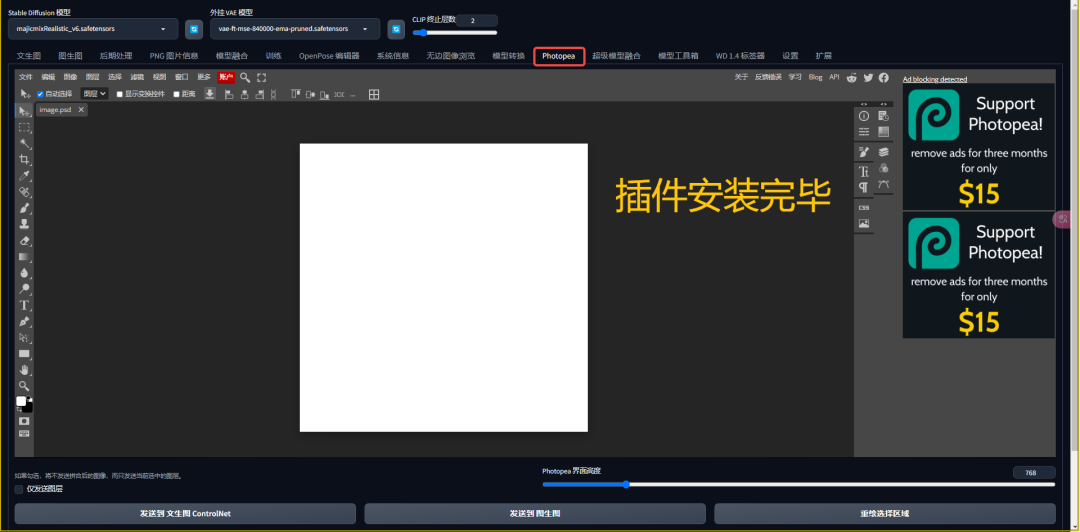Open Photopea Reddit link icon

tap(852, 78)
